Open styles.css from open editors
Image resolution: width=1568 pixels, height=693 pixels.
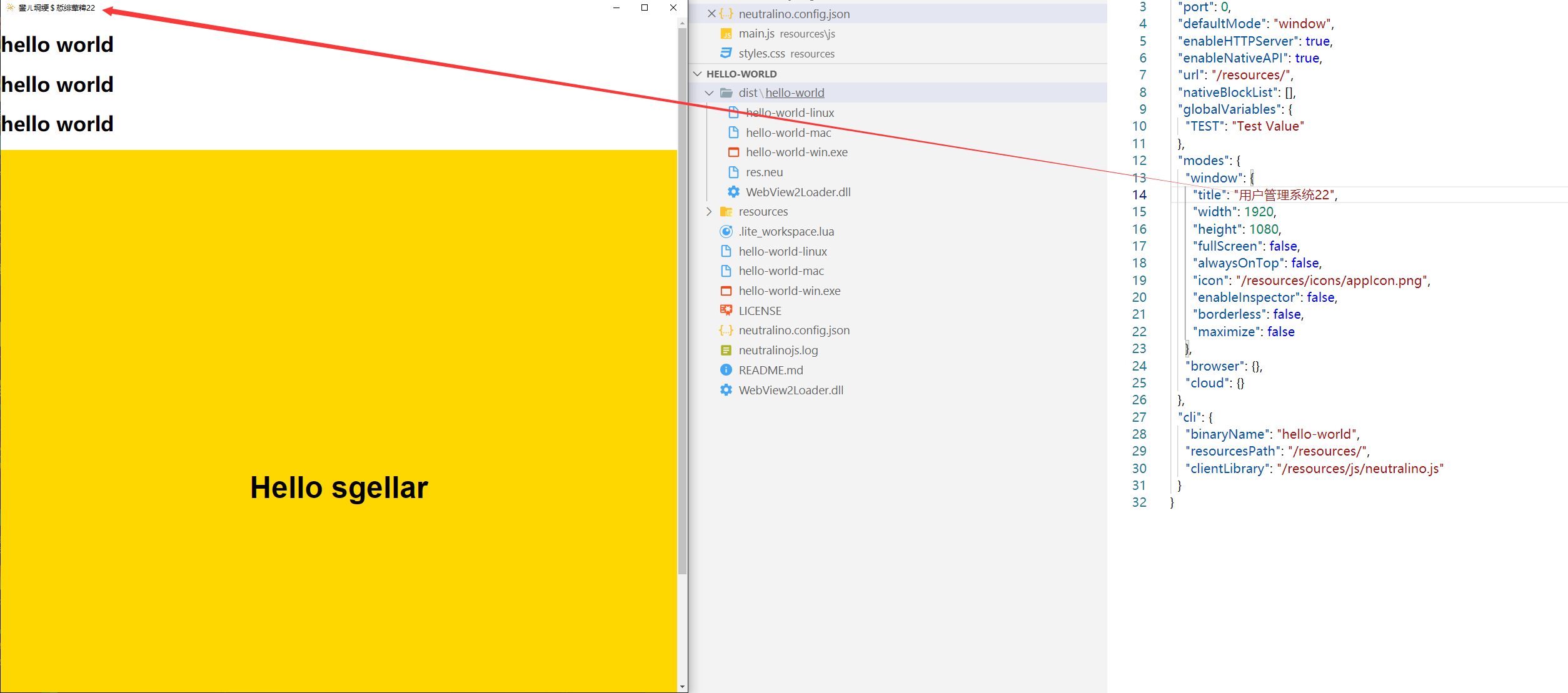[761, 54]
